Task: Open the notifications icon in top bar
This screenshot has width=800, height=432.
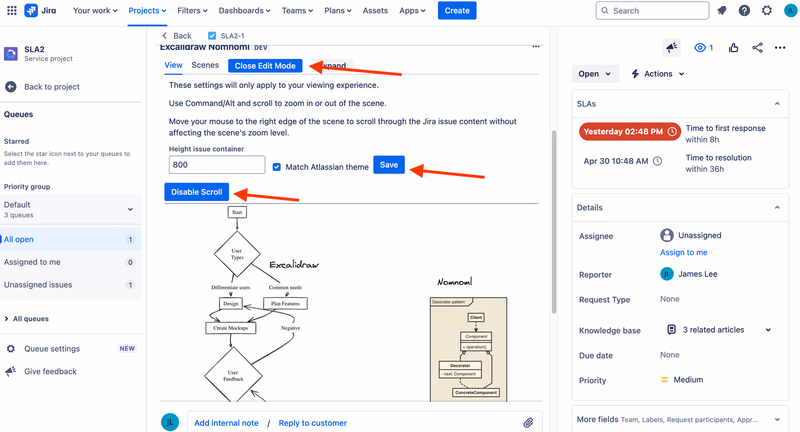Action: tap(721, 10)
